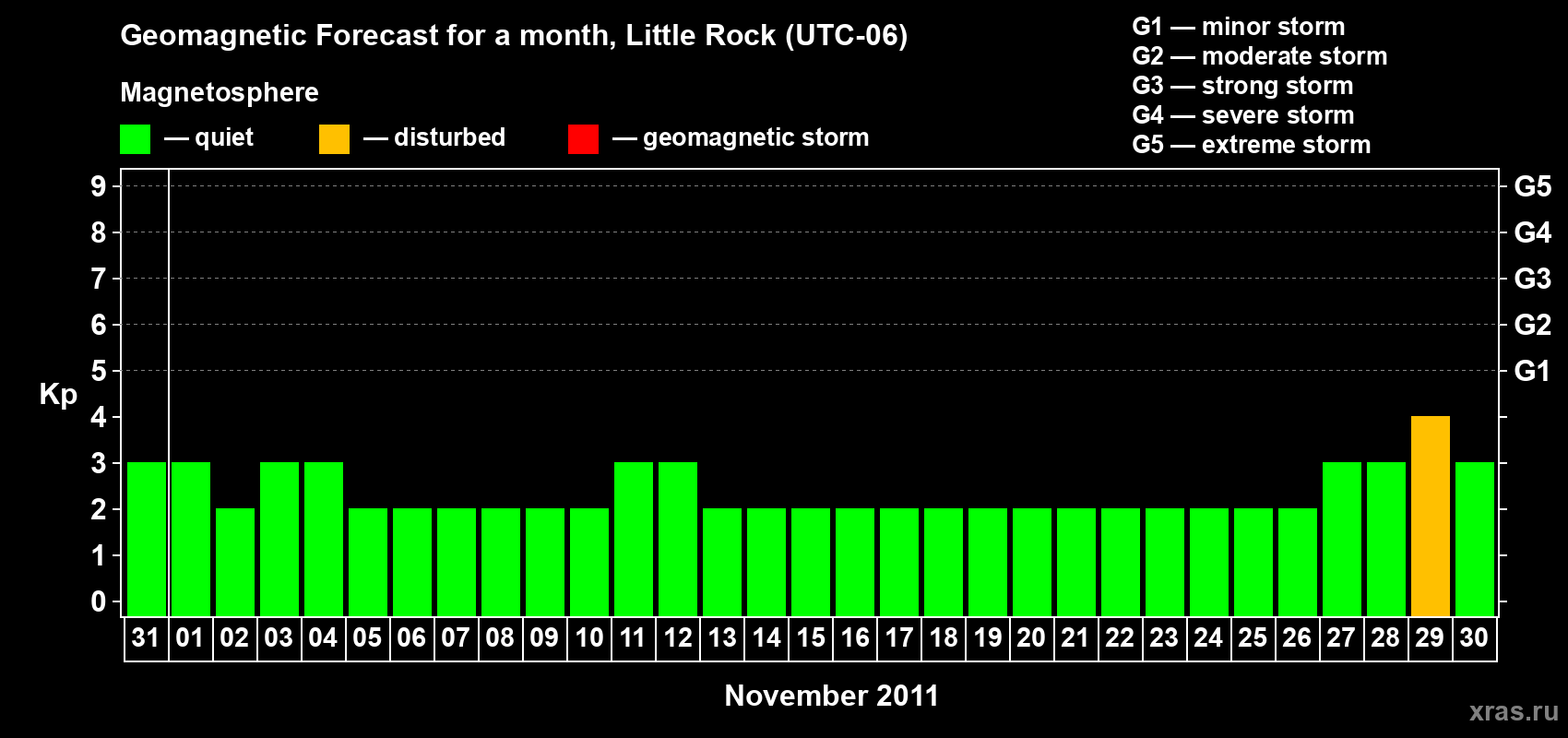Click the green bar above day 31

[x=147, y=539]
